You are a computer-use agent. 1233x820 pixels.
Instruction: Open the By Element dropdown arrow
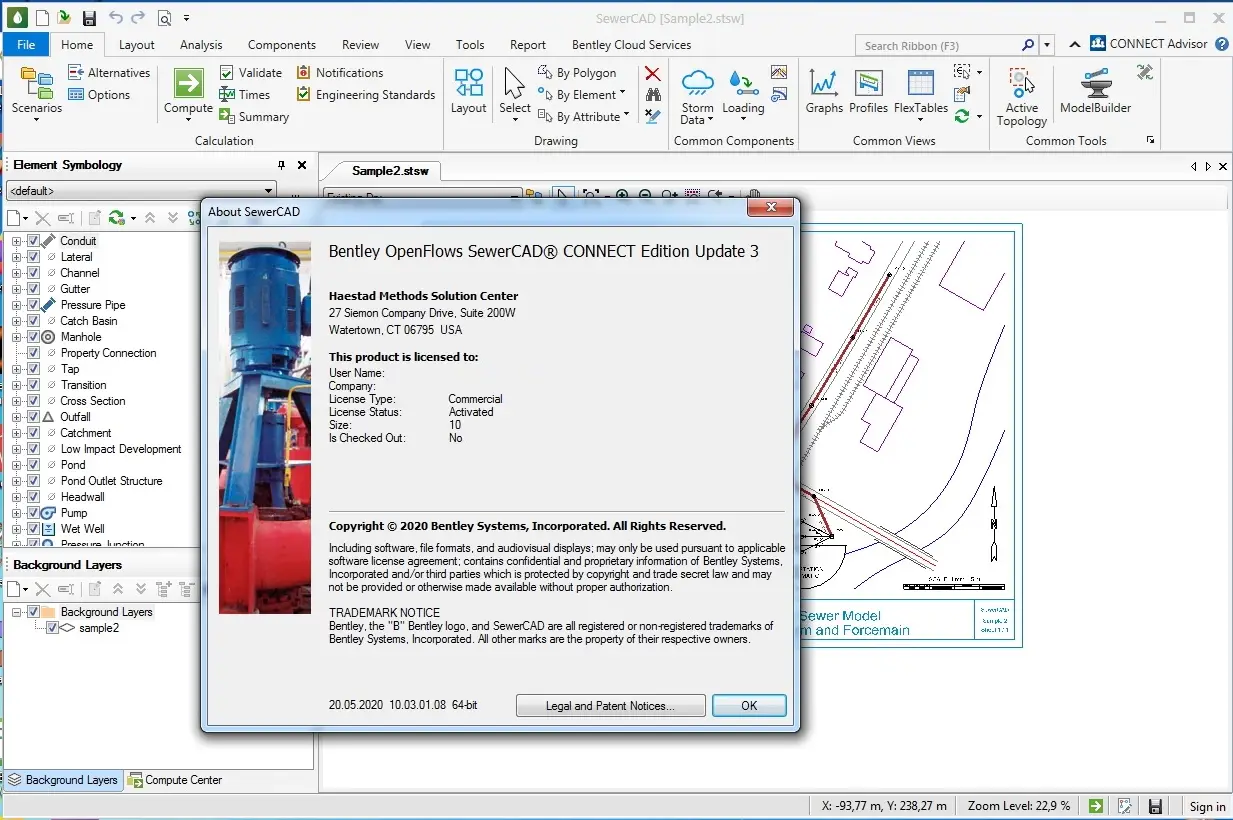pos(623,94)
